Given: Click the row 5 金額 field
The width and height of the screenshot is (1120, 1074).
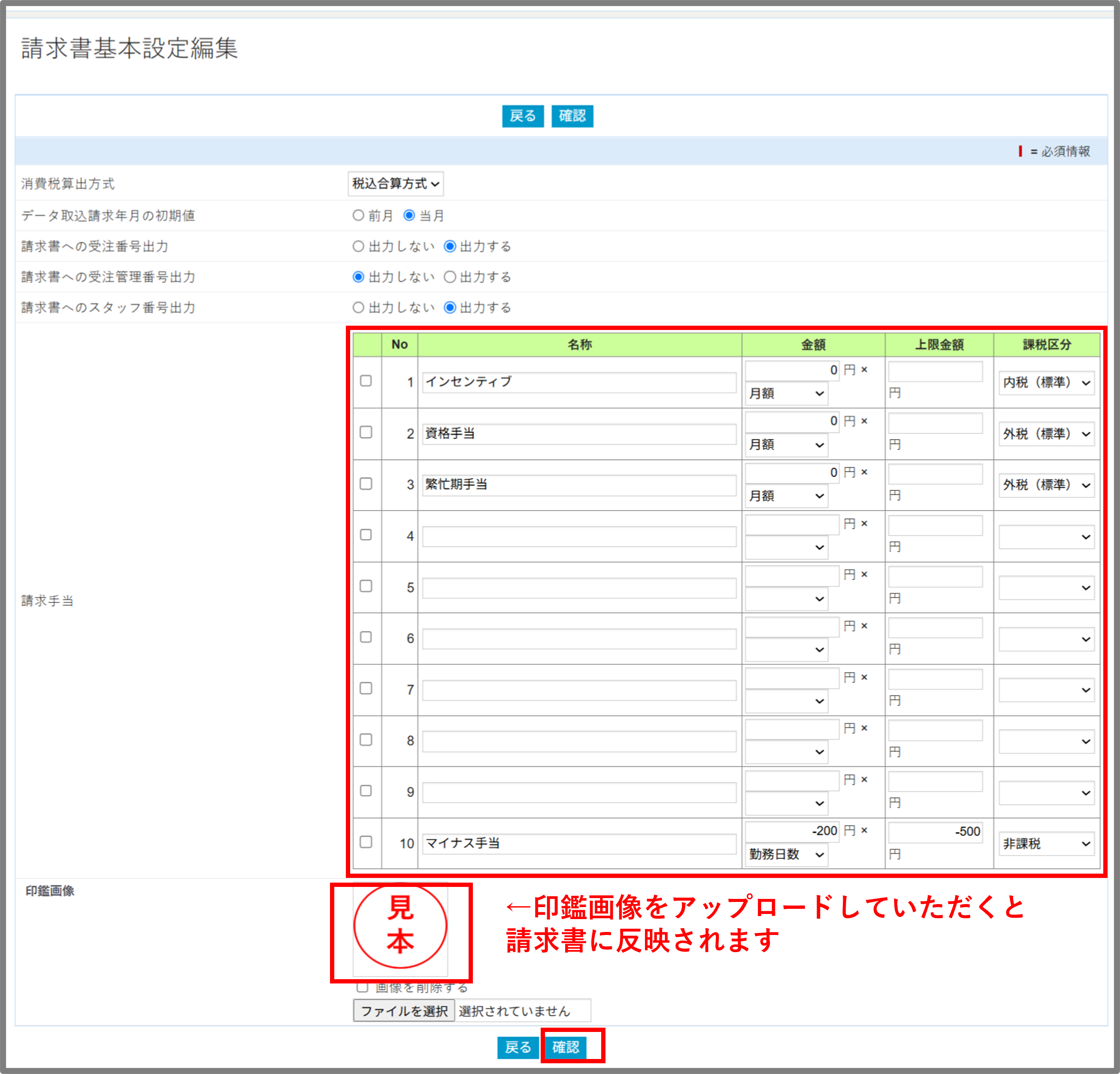Looking at the screenshot, I should point(792,575).
